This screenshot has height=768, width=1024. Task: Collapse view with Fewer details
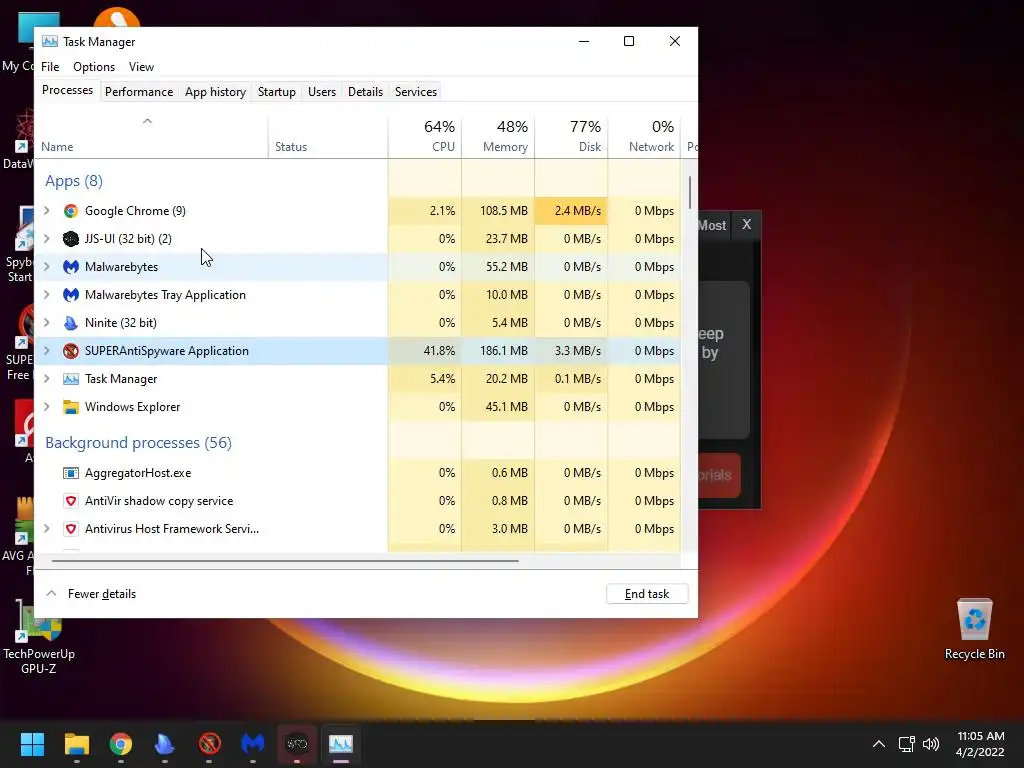tap(91, 594)
